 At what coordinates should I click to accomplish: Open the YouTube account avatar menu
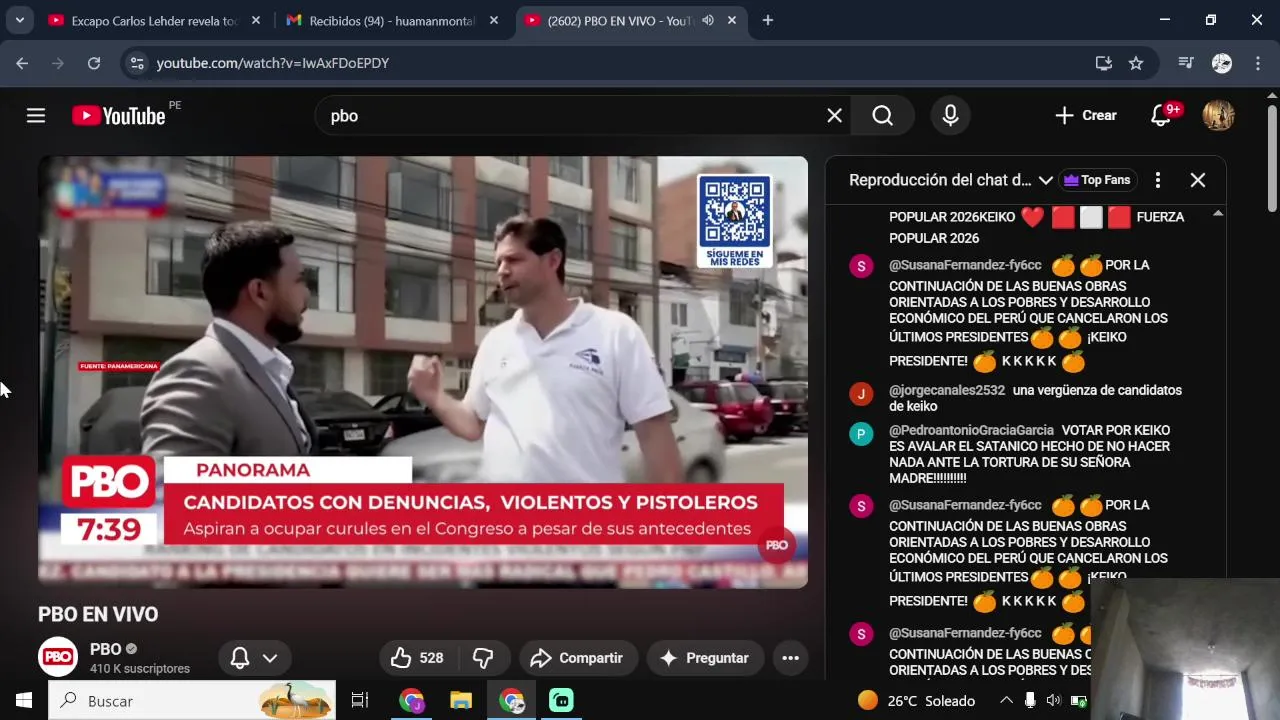[x=1218, y=116]
